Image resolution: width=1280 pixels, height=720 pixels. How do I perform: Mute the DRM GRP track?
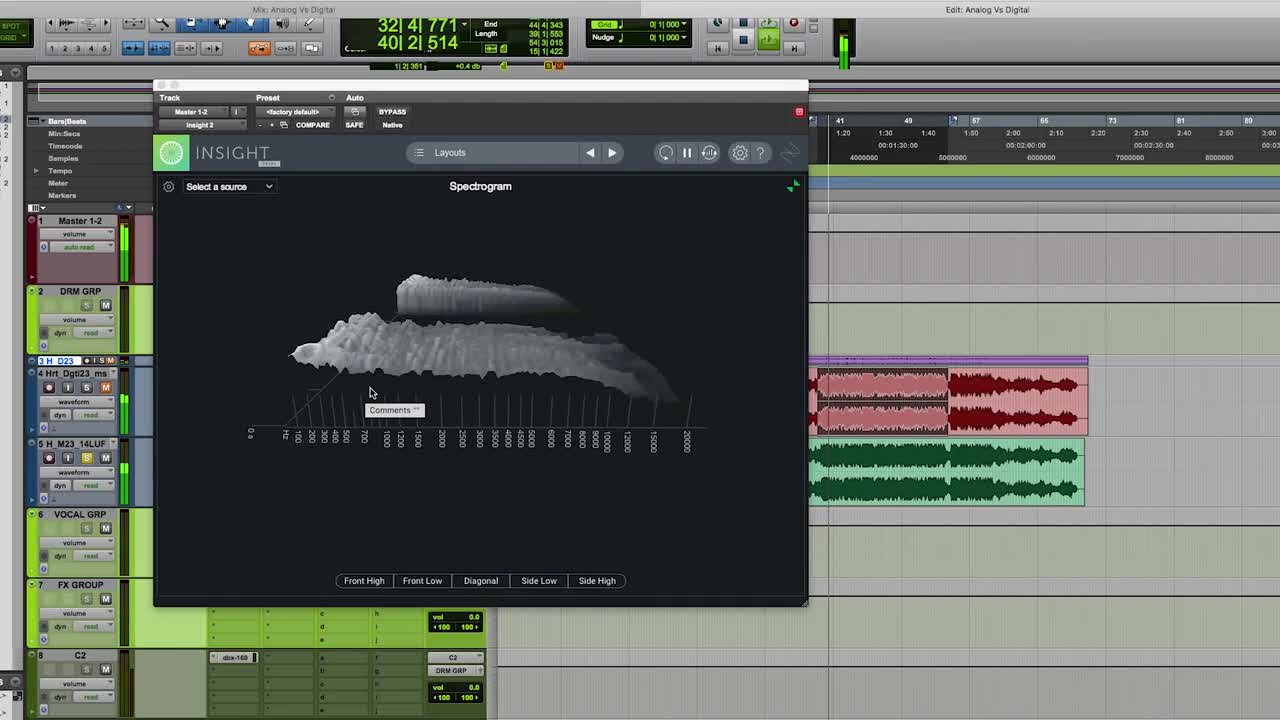(105, 306)
